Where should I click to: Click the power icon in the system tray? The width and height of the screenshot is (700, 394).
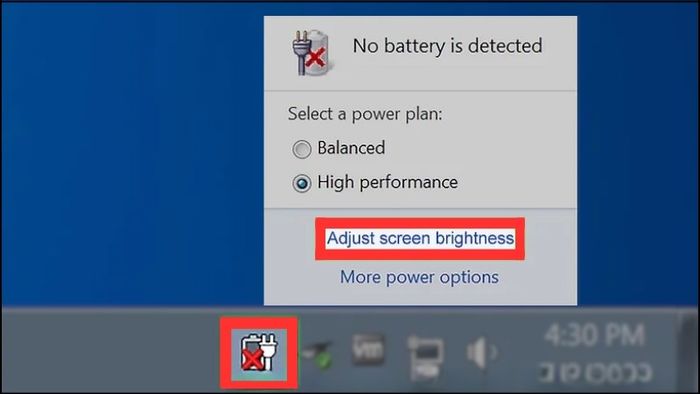click(259, 353)
